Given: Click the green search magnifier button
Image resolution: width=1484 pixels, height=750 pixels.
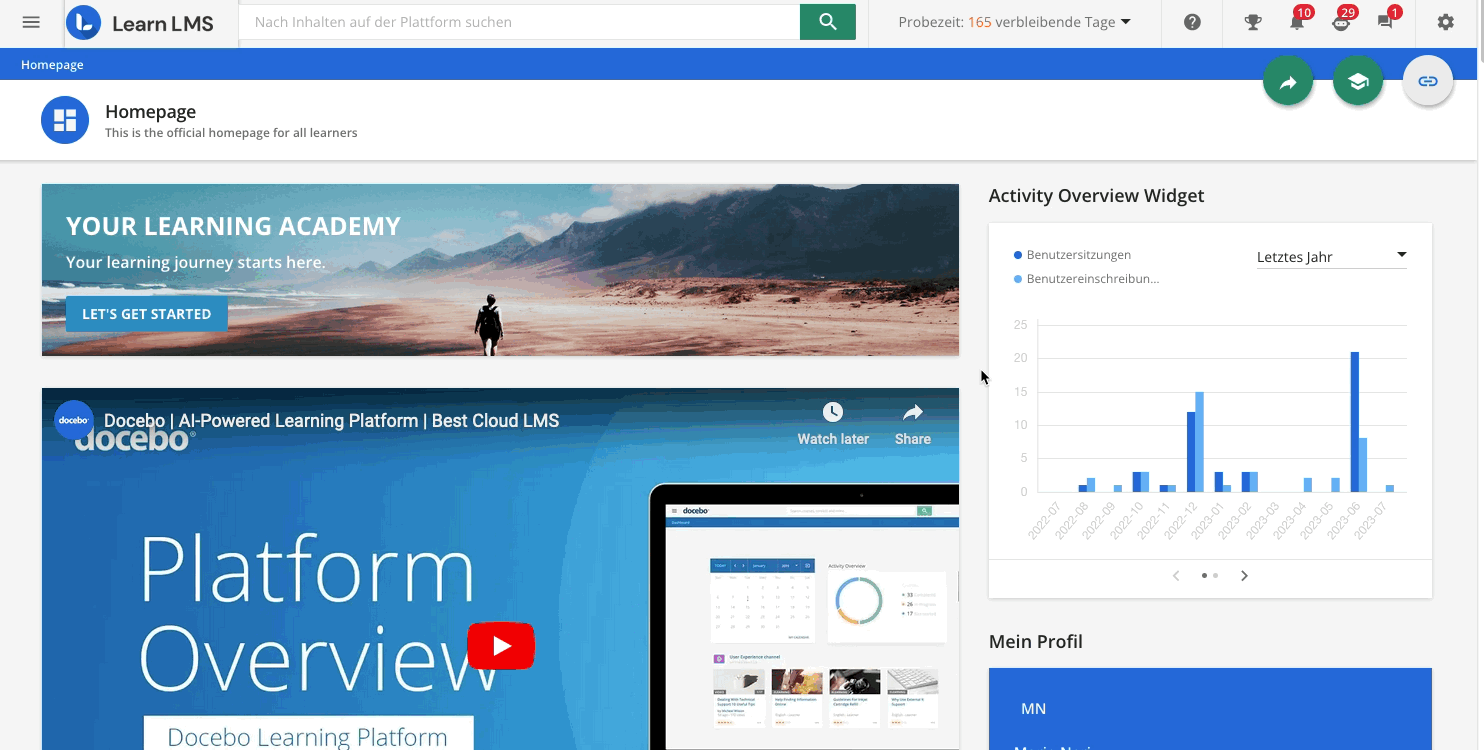Looking at the screenshot, I should pos(827,22).
